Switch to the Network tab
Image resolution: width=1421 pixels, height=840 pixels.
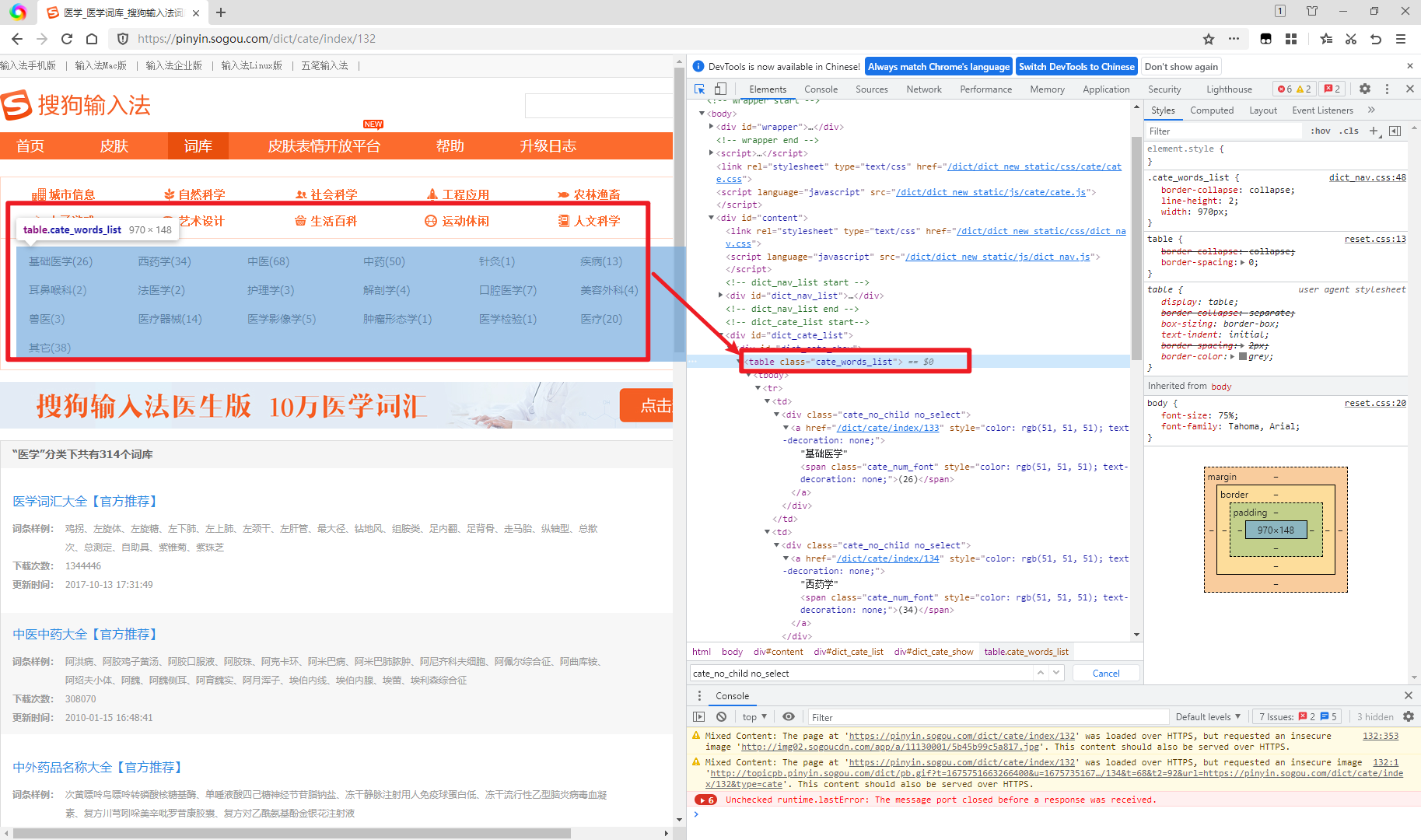(924, 89)
